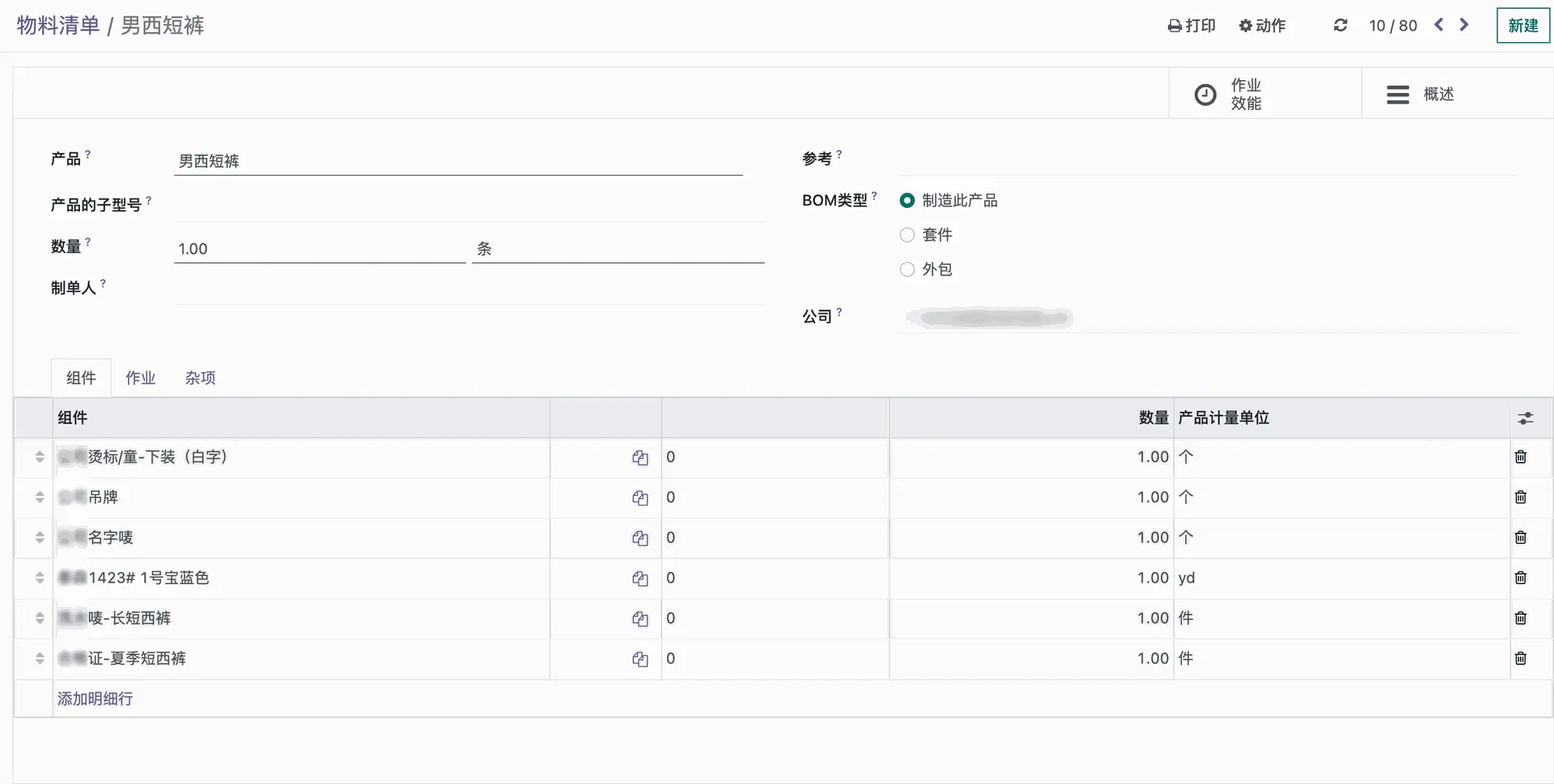Open the 打印 print dropdown
Viewport: 1554px width, 784px height.
1192,26
